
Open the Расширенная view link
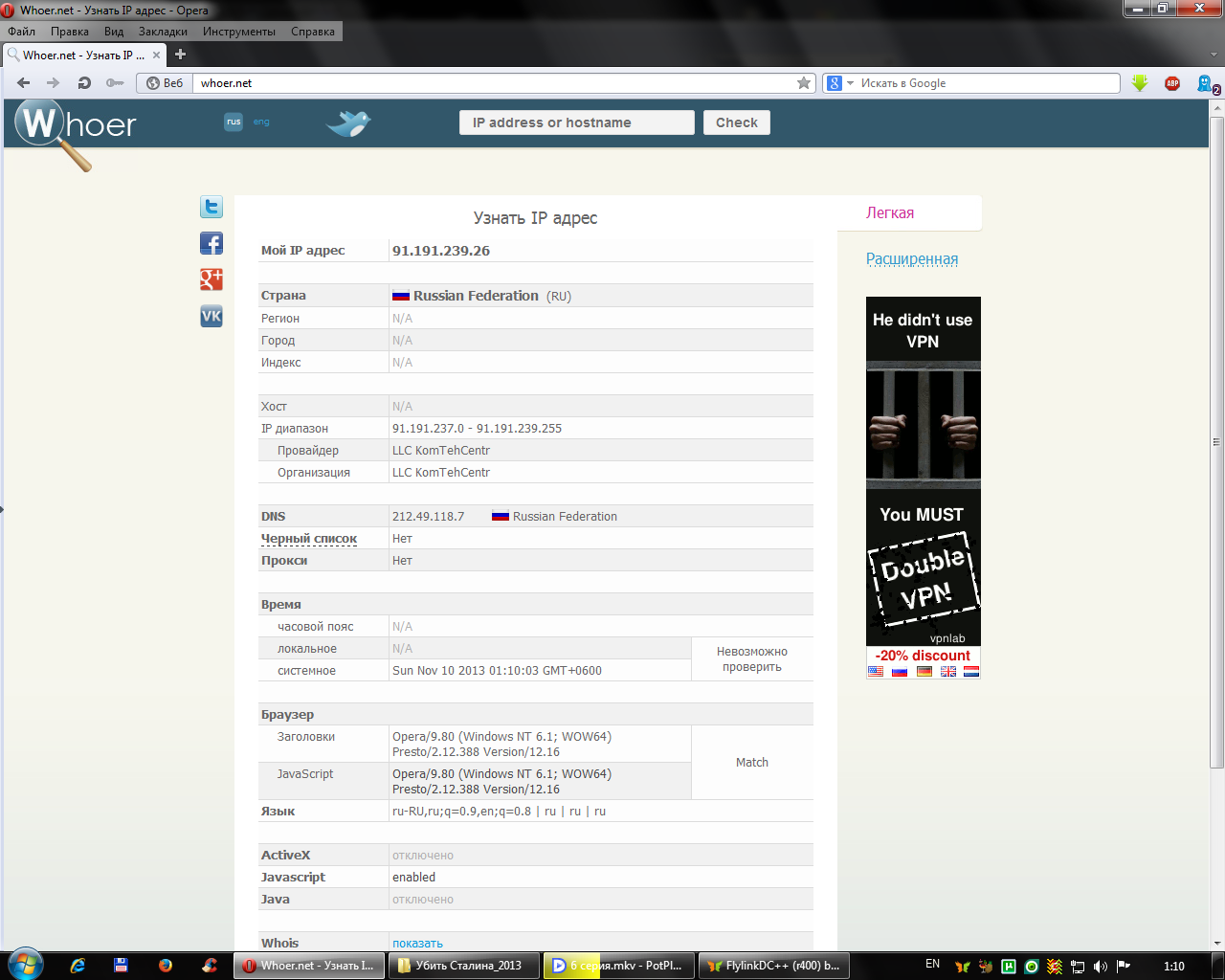point(912,258)
